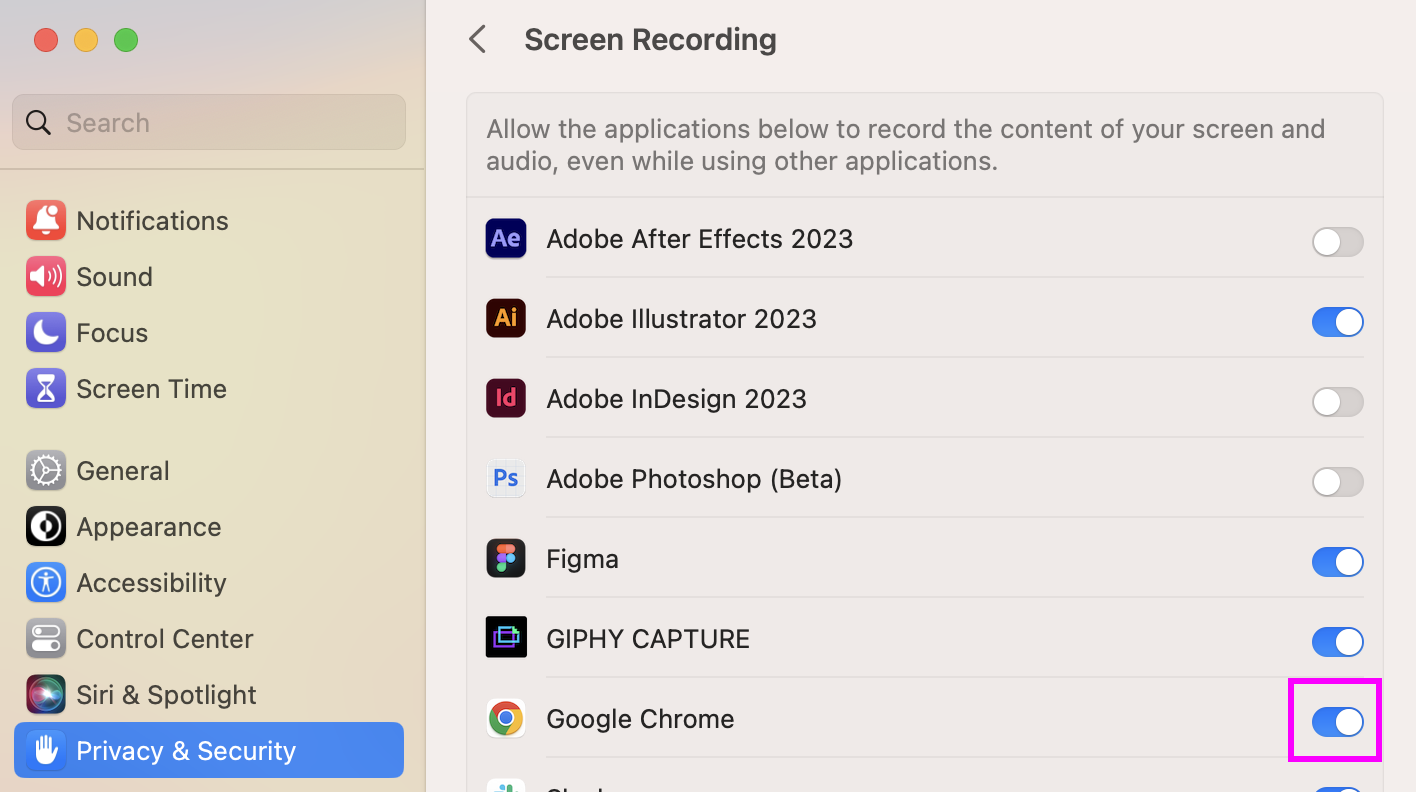Click the 'Adobe After Effects 2023' label
Image resolution: width=1416 pixels, height=792 pixels.
(700, 239)
